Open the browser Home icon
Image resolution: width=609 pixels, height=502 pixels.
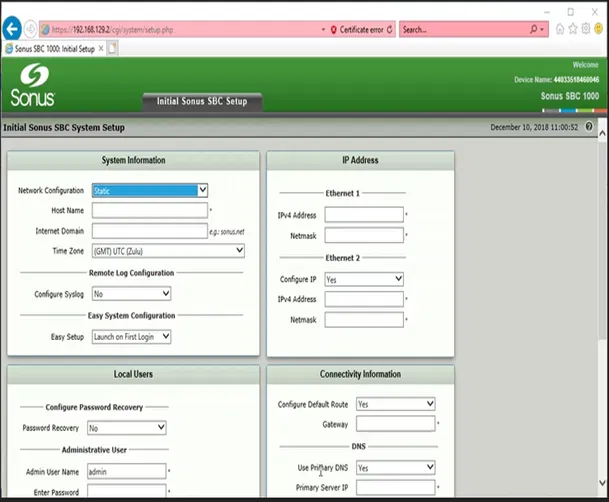pyautogui.click(x=559, y=30)
